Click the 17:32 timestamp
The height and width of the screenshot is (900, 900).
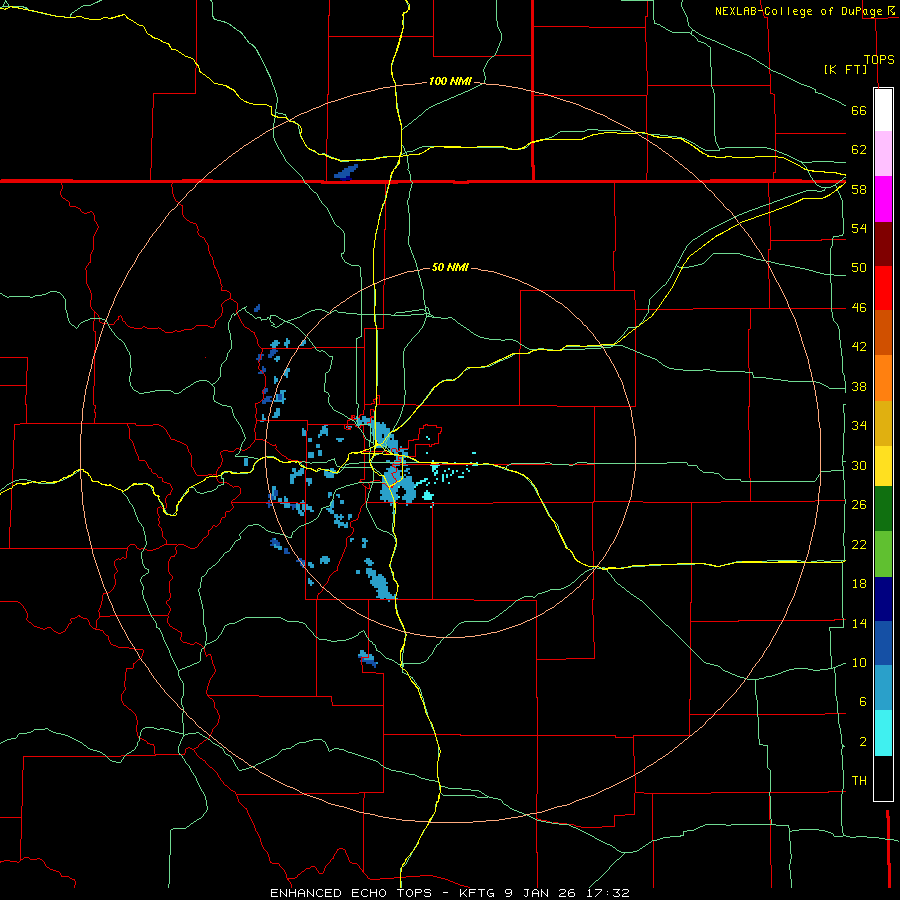[x=606, y=893]
